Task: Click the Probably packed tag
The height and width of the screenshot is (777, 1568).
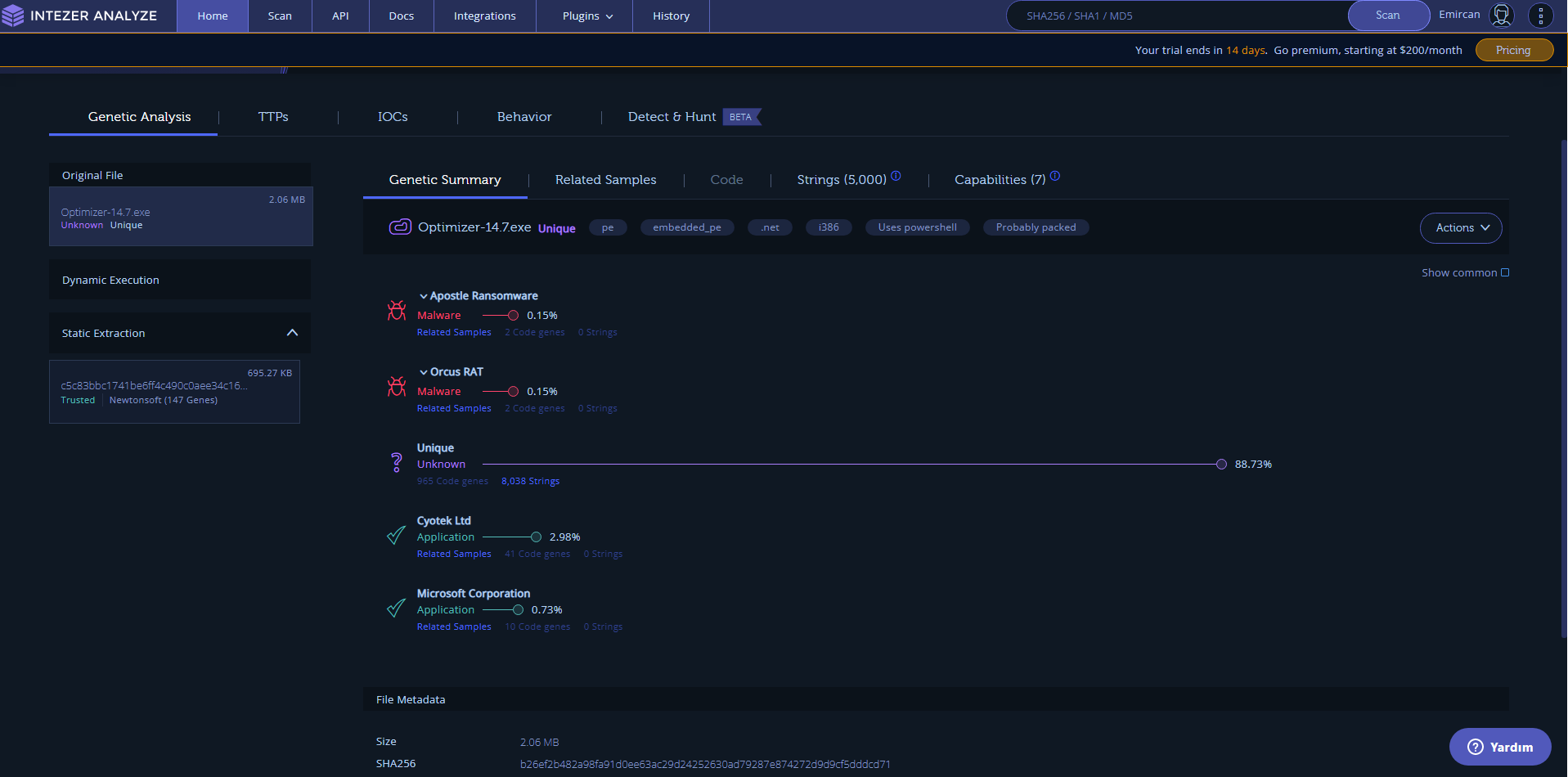Action: pos(1036,227)
